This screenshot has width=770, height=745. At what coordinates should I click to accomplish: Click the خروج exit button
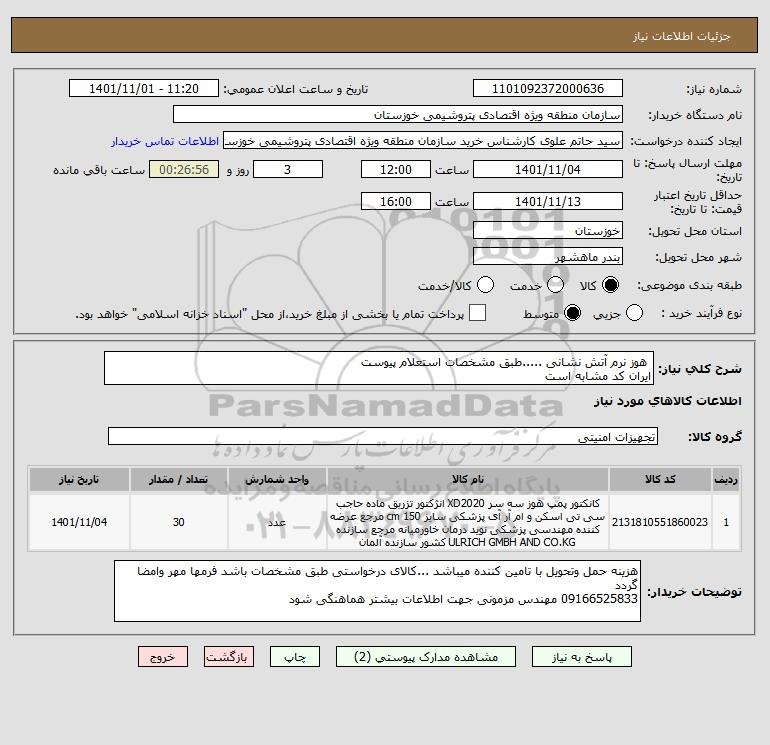pos(163,657)
